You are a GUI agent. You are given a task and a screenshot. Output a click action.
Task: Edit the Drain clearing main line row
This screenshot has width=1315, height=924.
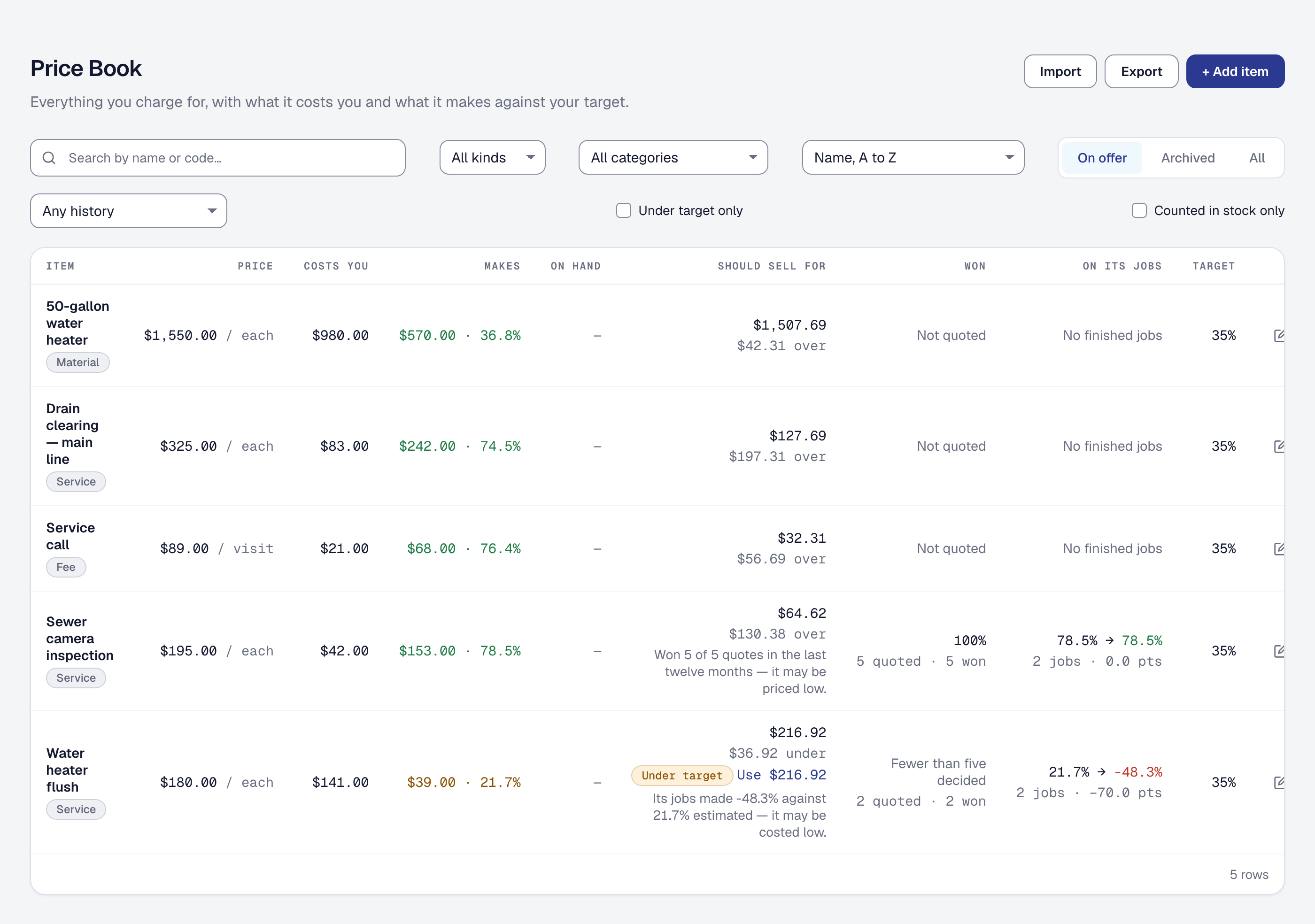click(x=1278, y=446)
